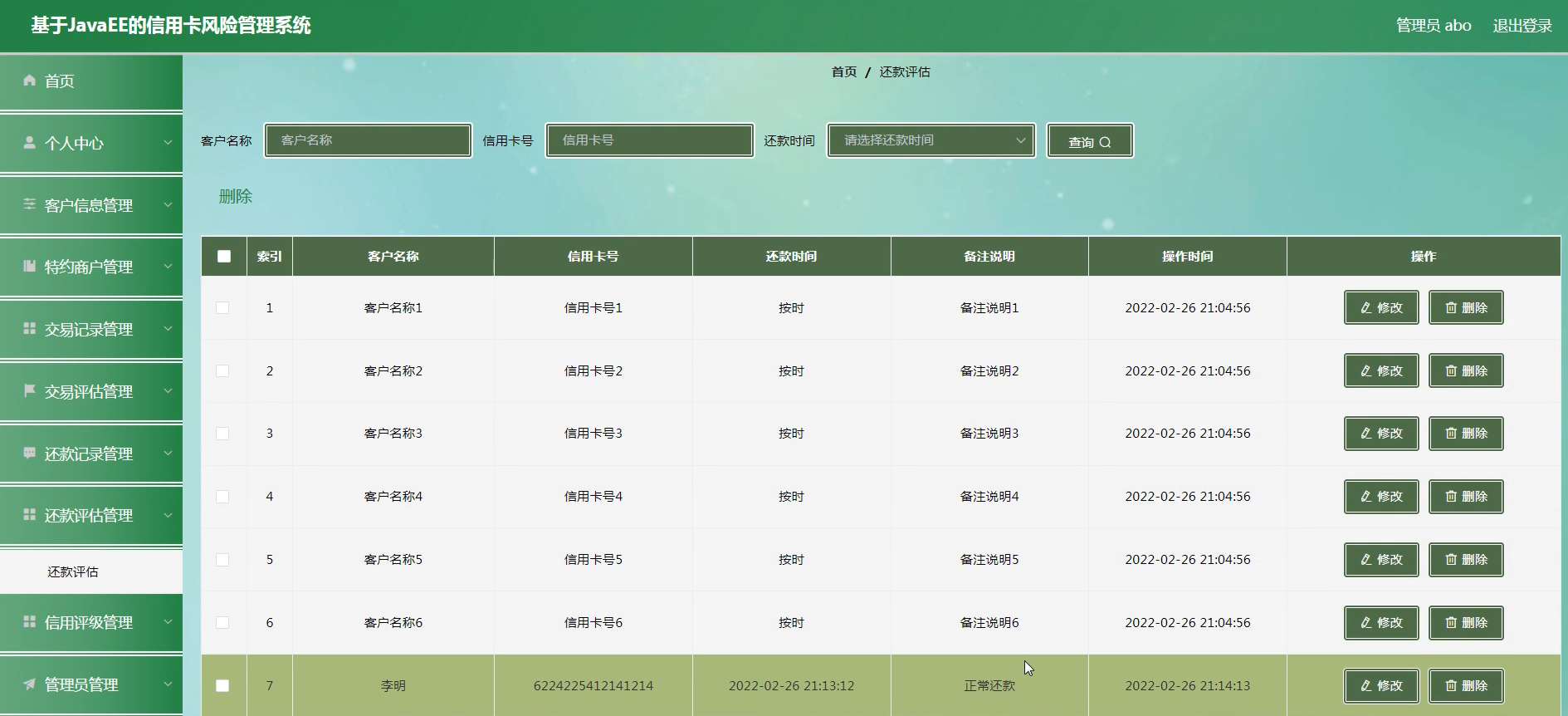The width and height of the screenshot is (1568, 716).
Task: Check the checkbox for row 客户名称4
Action: [222, 496]
